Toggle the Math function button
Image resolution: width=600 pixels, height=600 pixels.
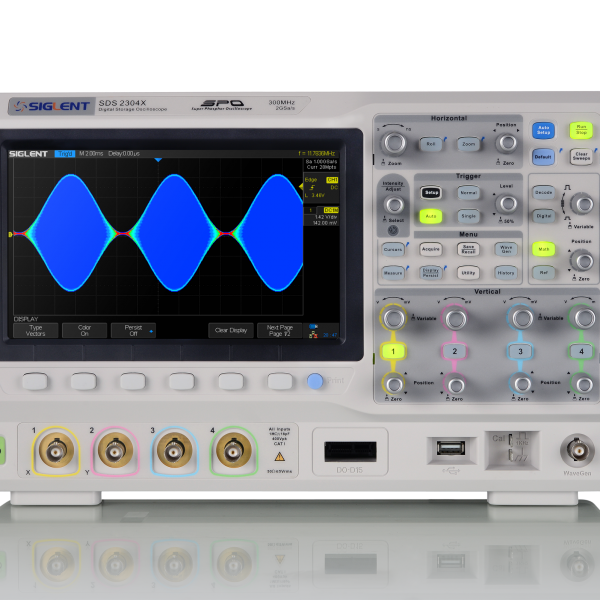click(x=544, y=249)
